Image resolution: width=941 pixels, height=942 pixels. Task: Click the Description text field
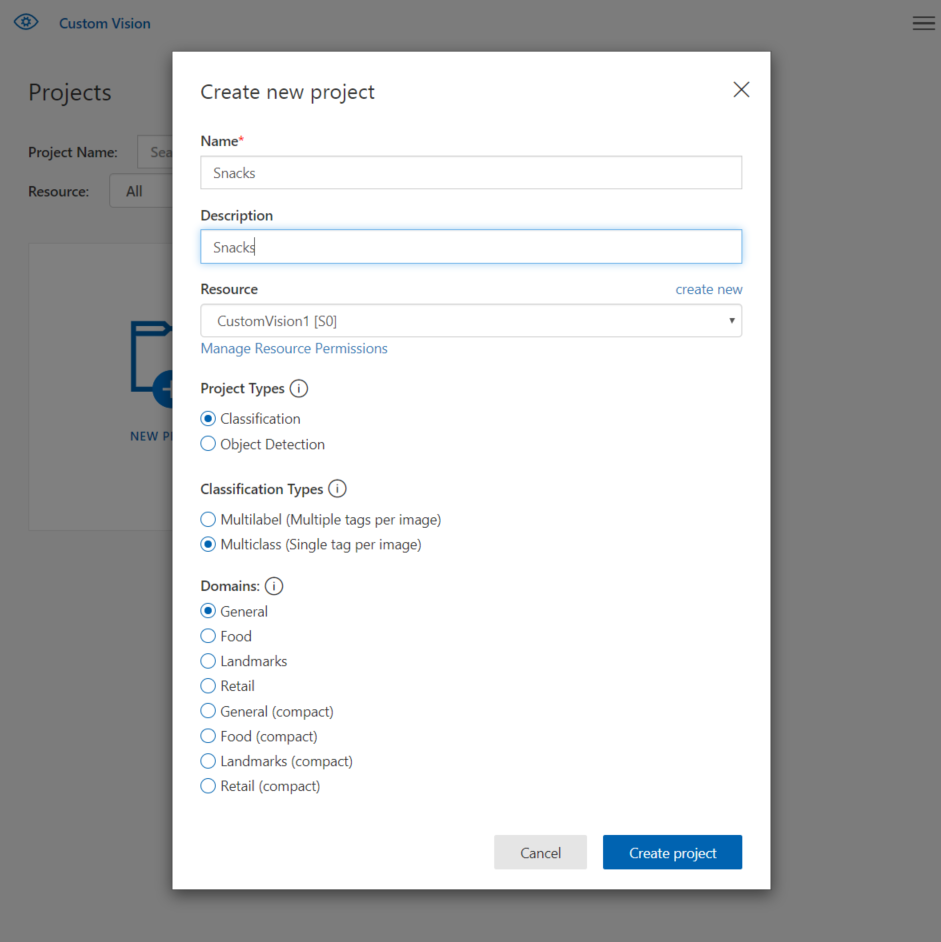click(471, 247)
